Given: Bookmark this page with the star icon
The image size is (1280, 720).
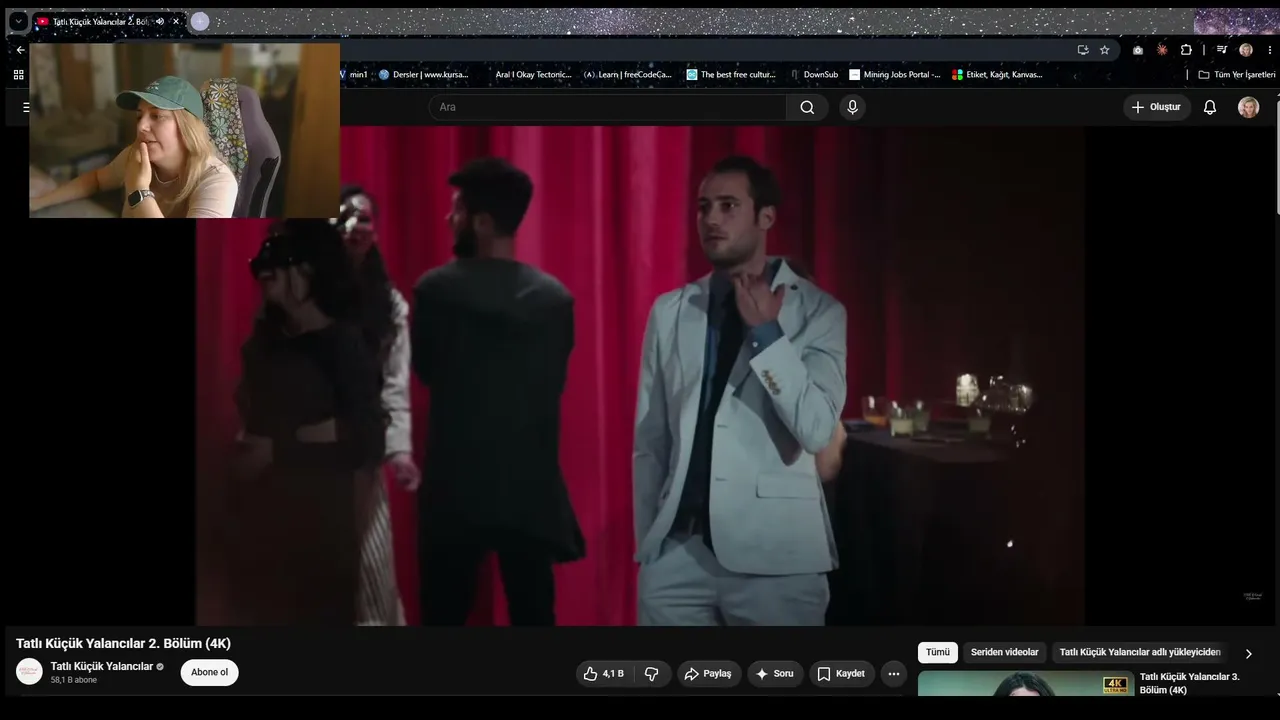Looking at the screenshot, I should click(x=1105, y=50).
